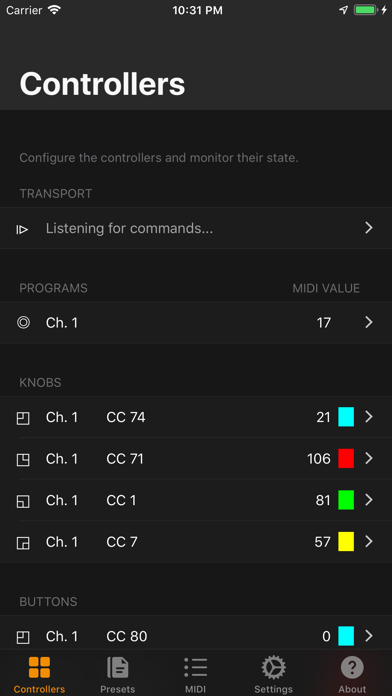Expand the Listening for commands row chevron
Screen dimensions: 392x696
(368, 228)
